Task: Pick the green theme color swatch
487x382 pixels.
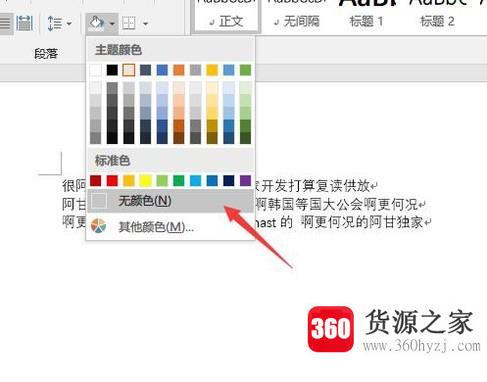Action: tap(245, 70)
